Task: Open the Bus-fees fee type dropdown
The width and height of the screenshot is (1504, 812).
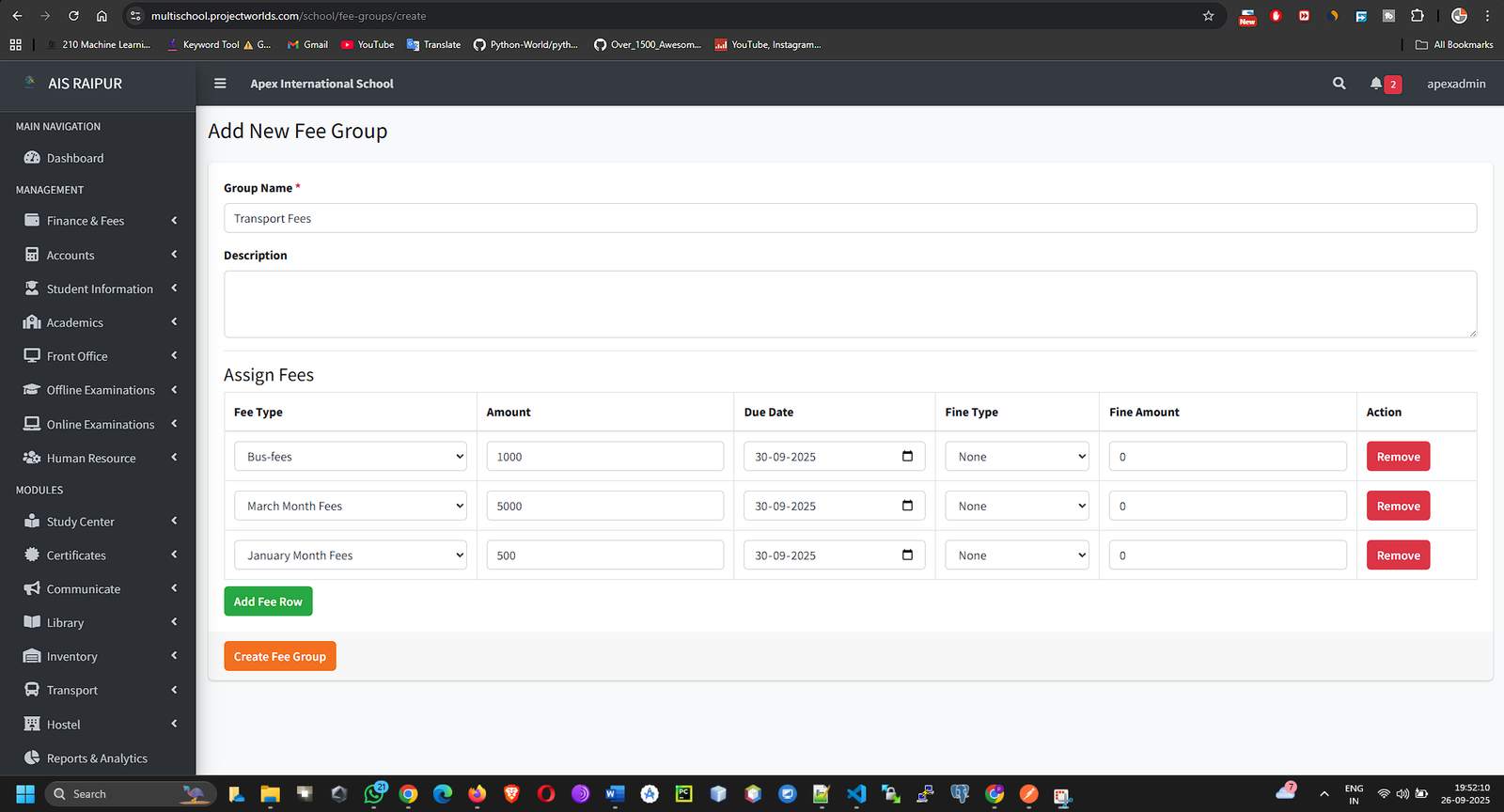Action: click(350, 457)
